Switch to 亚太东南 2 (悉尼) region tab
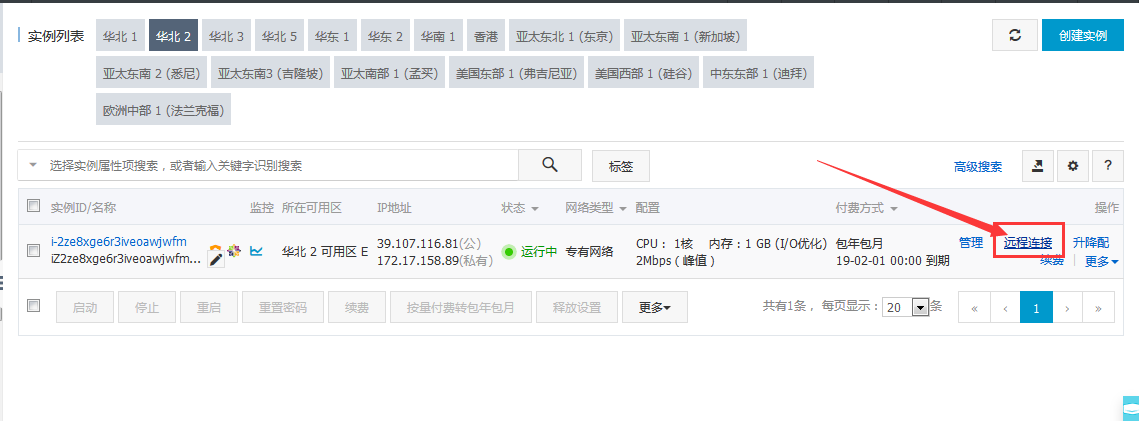This screenshot has height=421, width=1139. click(151, 73)
